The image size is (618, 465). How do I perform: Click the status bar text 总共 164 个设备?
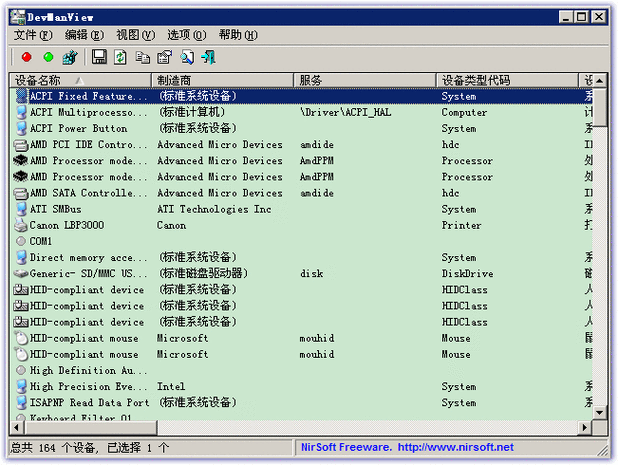(x=53, y=448)
